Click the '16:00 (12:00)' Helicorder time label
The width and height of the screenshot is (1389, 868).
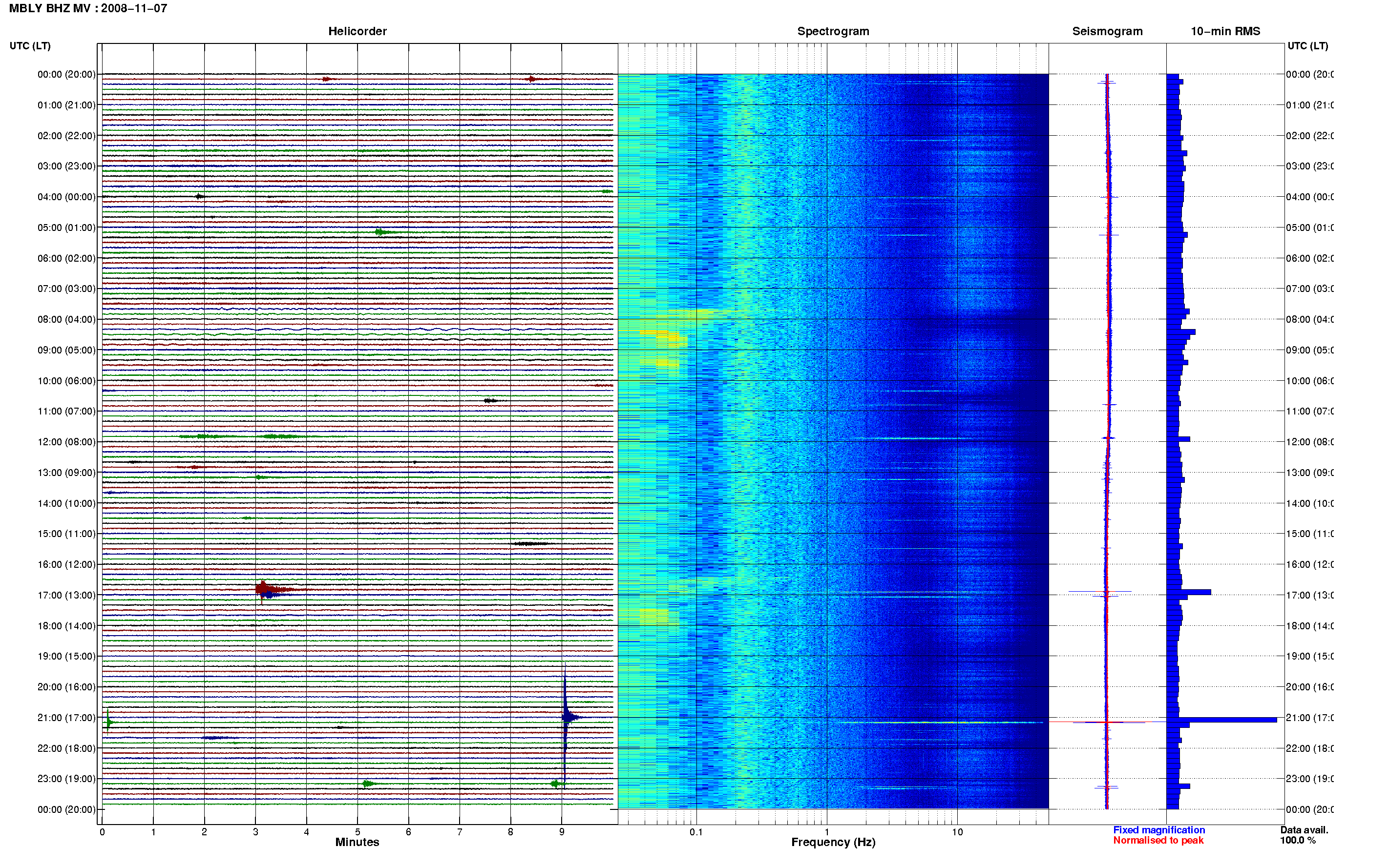tap(66, 564)
